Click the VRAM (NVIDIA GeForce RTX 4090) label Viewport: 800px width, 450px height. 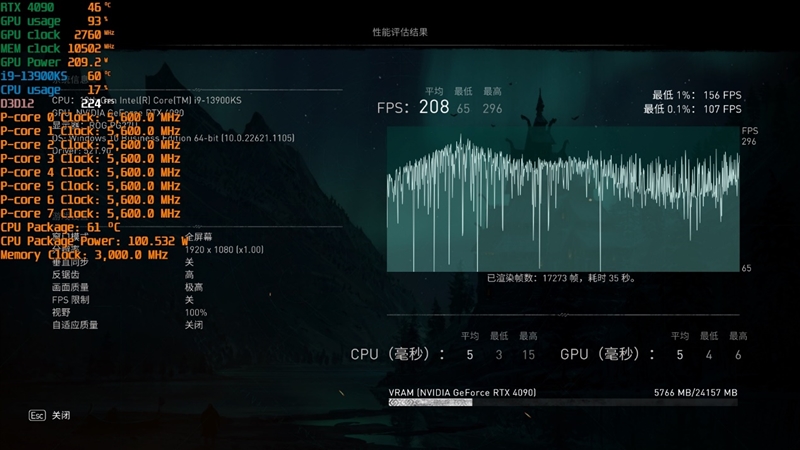coord(462,392)
